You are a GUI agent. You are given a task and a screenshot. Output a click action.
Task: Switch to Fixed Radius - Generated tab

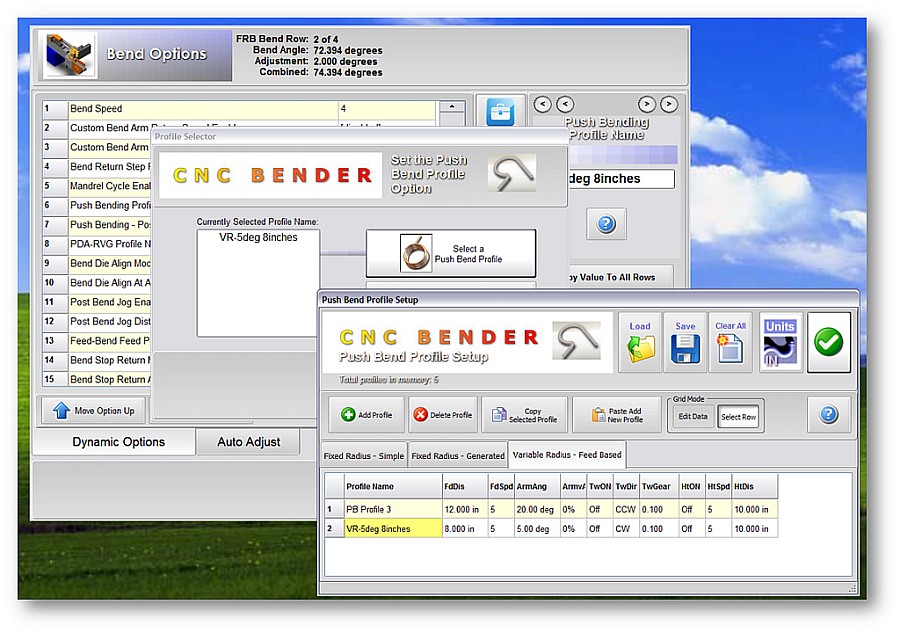click(x=458, y=456)
